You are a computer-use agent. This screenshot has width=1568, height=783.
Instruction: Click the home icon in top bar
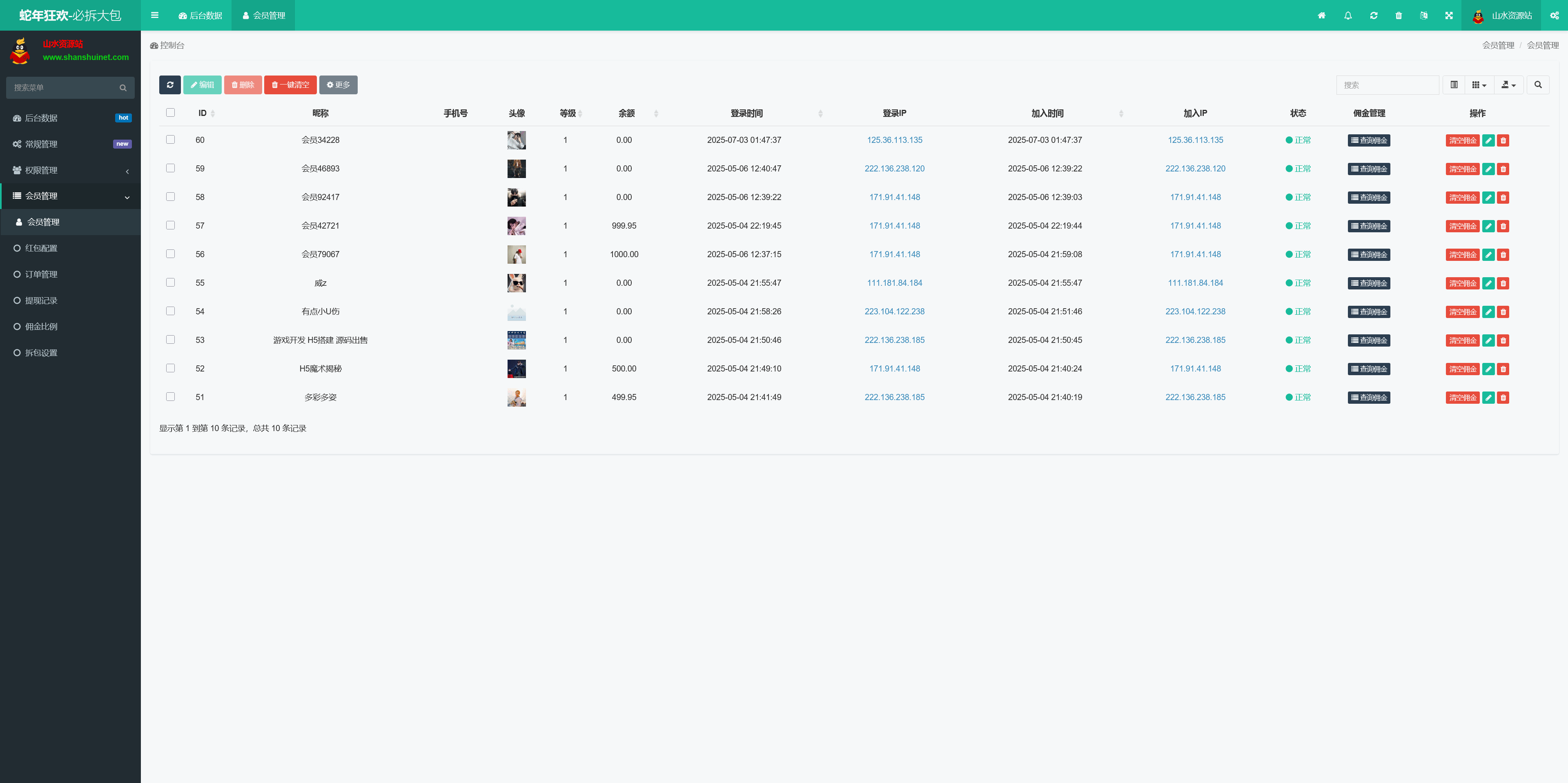[x=1321, y=16]
